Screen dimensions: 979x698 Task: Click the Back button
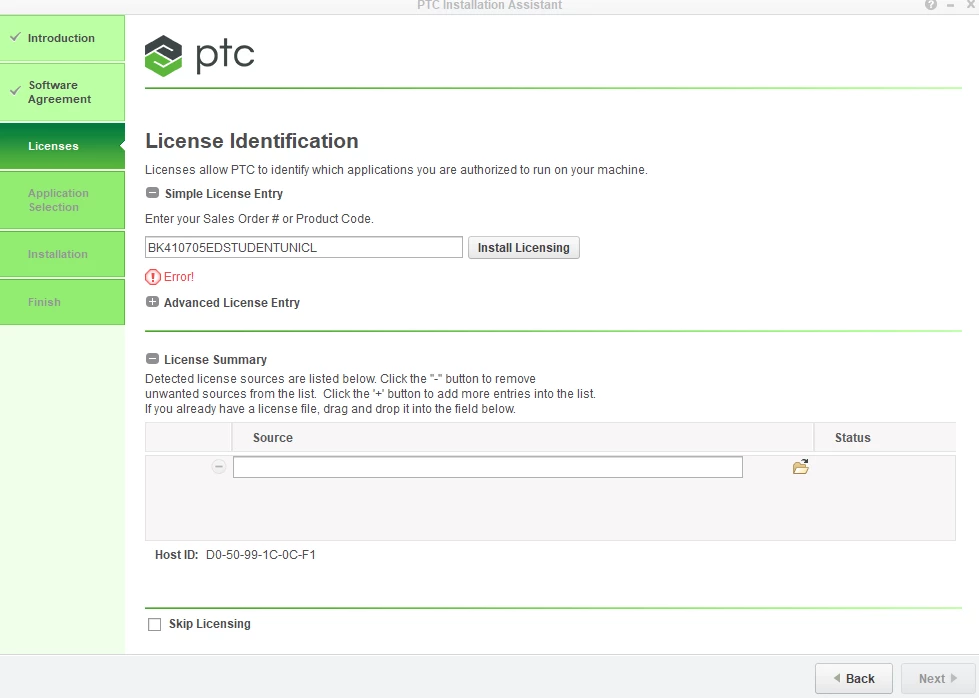tap(854, 678)
